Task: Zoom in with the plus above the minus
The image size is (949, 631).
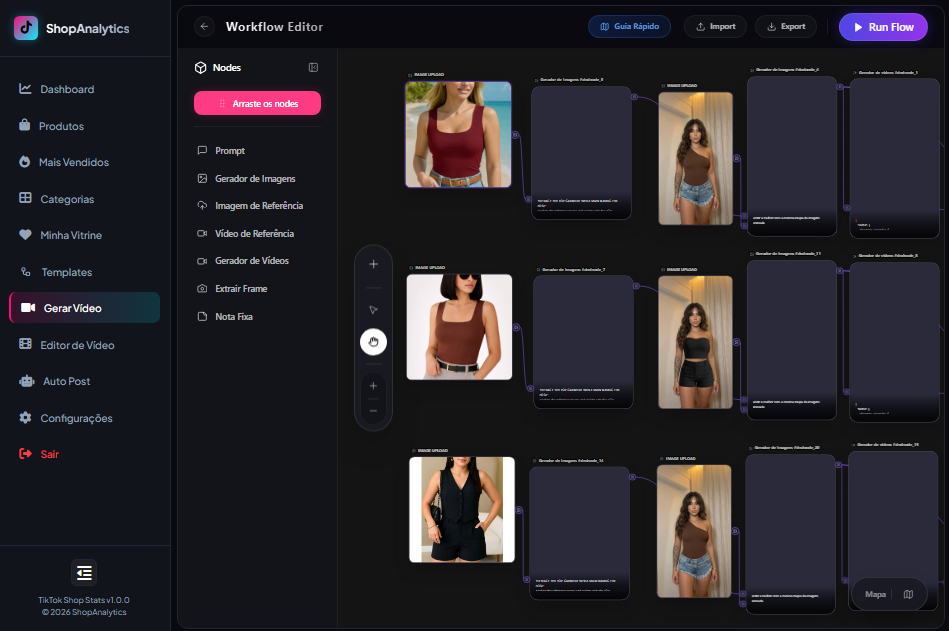Action: pyautogui.click(x=373, y=386)
